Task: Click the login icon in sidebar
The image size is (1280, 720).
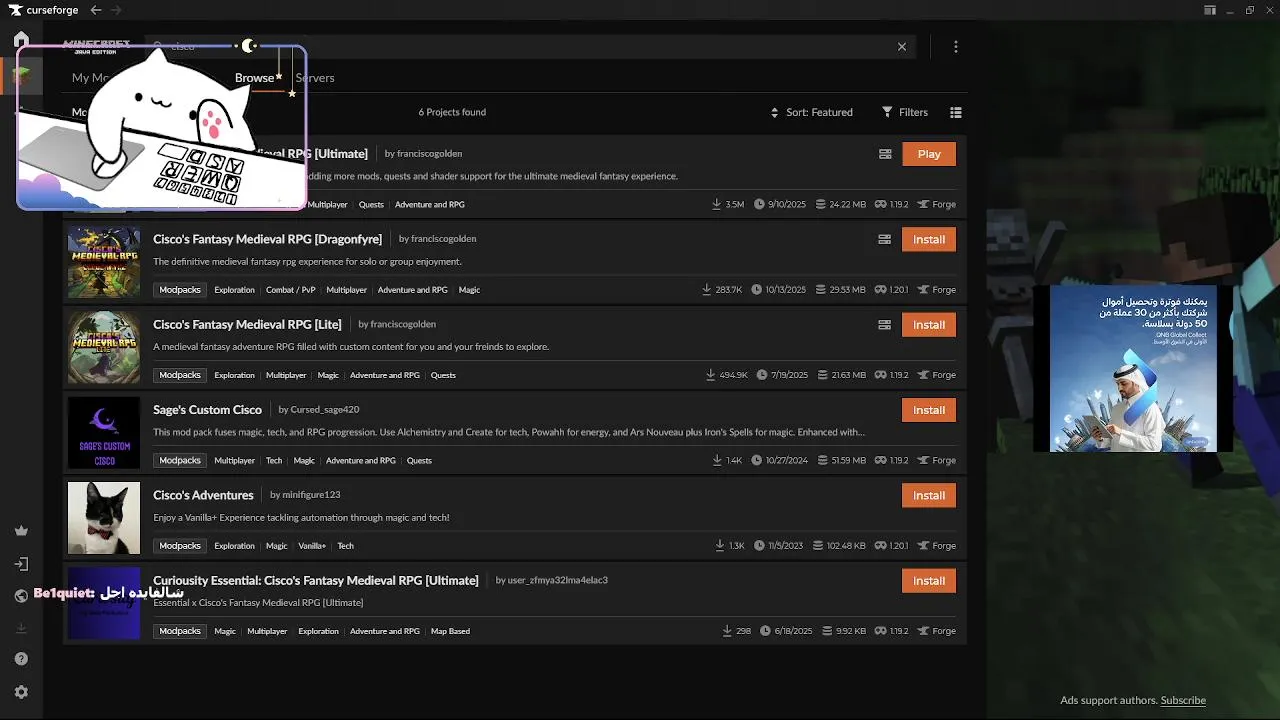Action: pyautogui.click(x=21, y=564)
